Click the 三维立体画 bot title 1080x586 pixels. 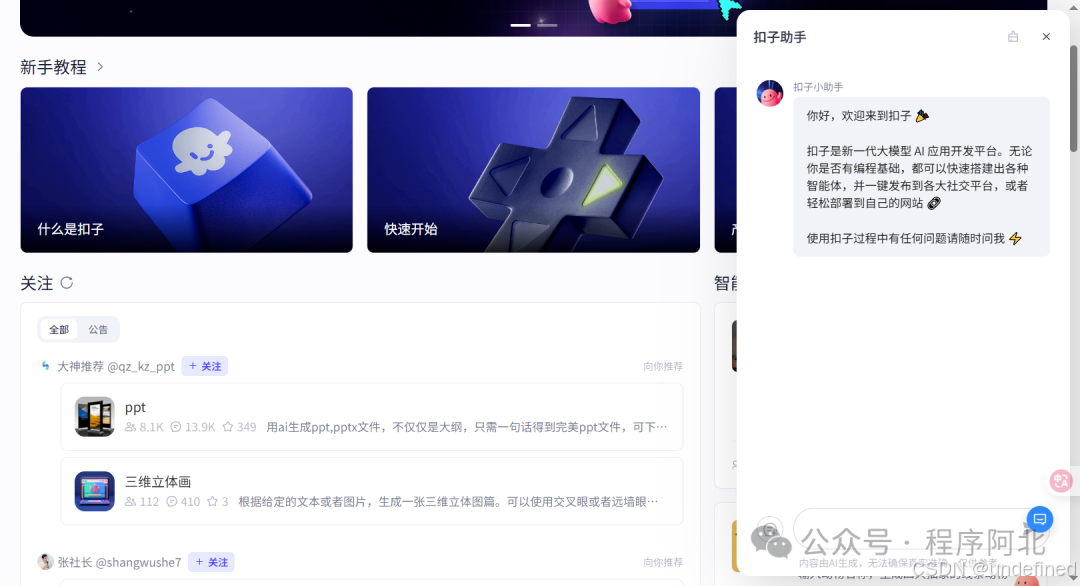pos(158,481)
